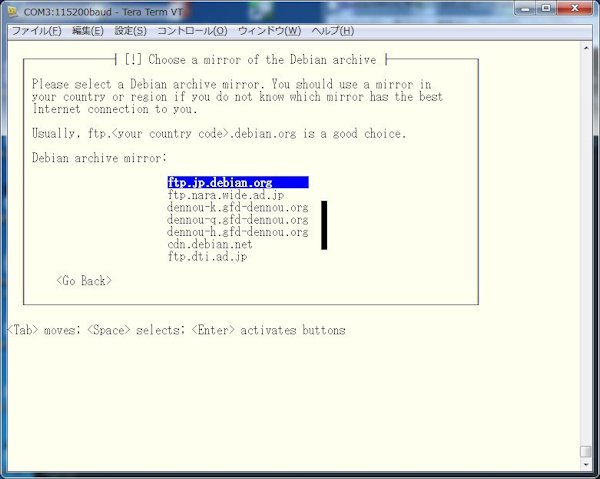Click the terminal scrollbar up arrow
600x479 pixels.
point(586,48)
